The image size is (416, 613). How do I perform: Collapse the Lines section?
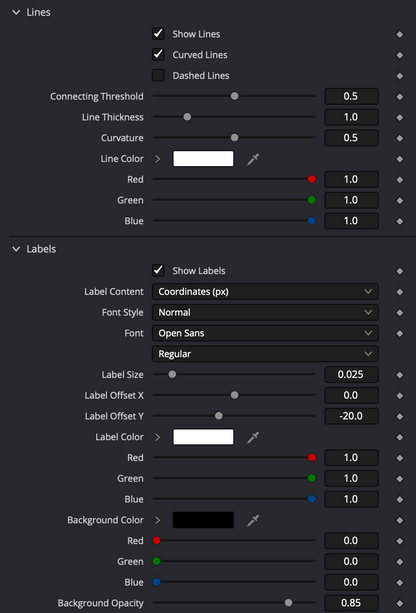tap(16, 13)
